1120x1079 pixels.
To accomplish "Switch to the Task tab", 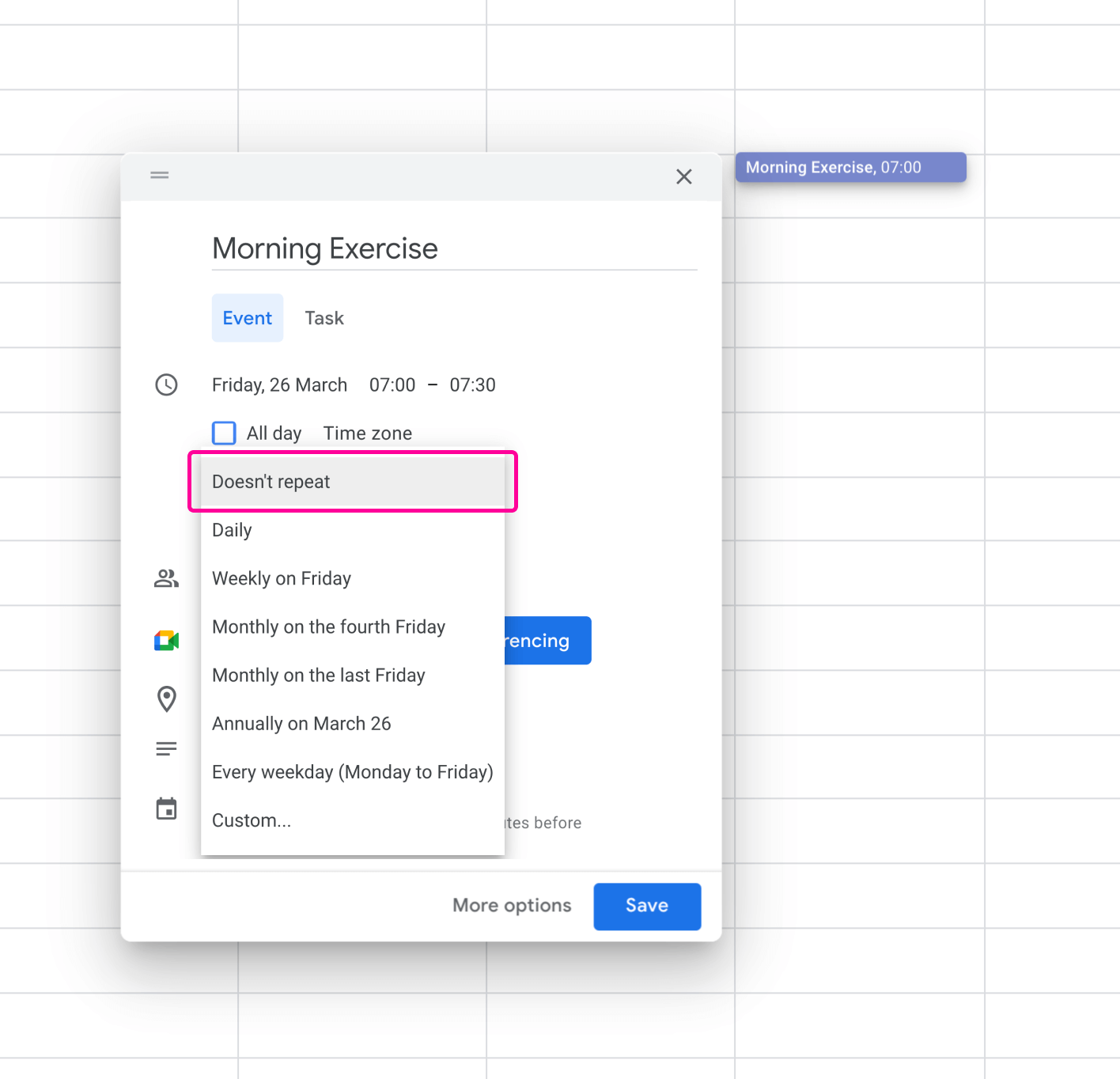I will (324, 318).
